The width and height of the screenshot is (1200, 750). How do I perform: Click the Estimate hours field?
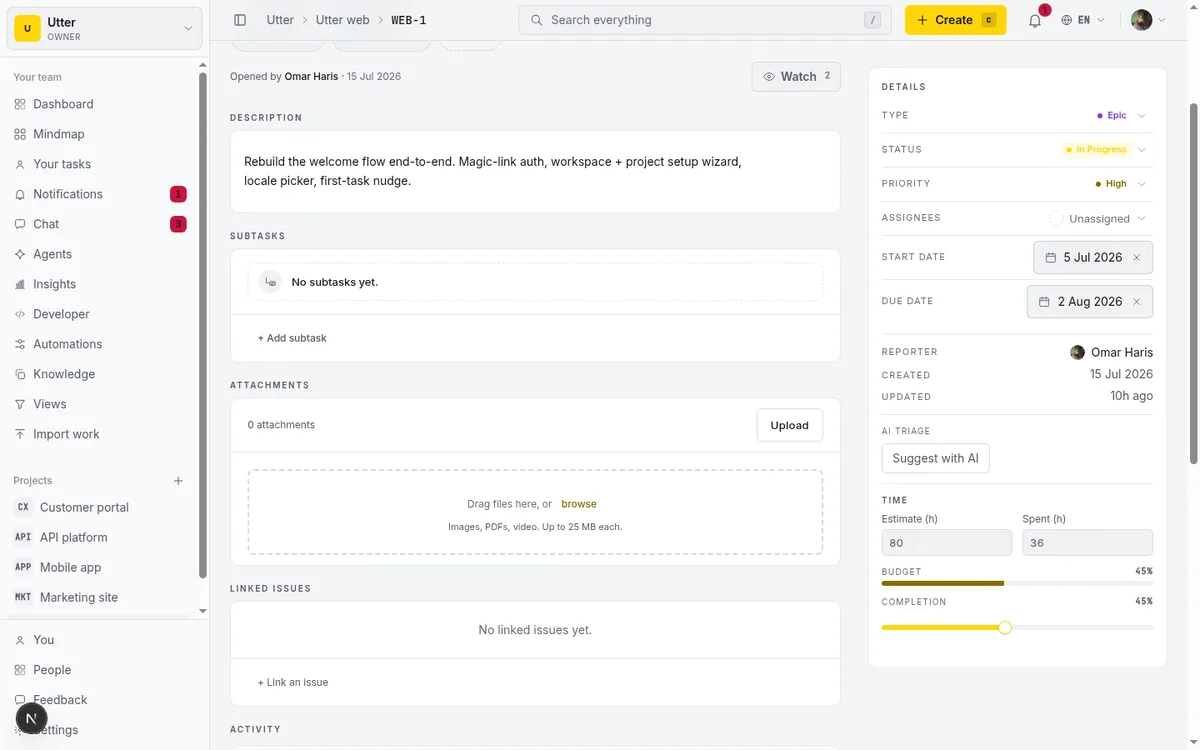(947, 542)
